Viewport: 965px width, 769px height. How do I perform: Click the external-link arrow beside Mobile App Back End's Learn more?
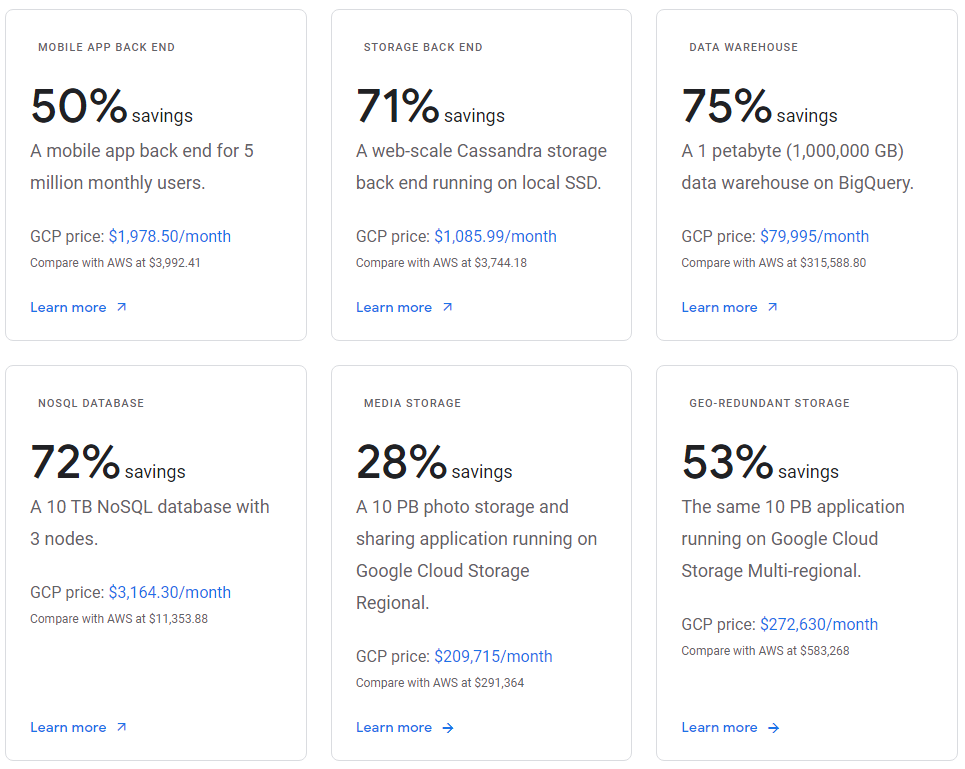(x=122, y=307)
